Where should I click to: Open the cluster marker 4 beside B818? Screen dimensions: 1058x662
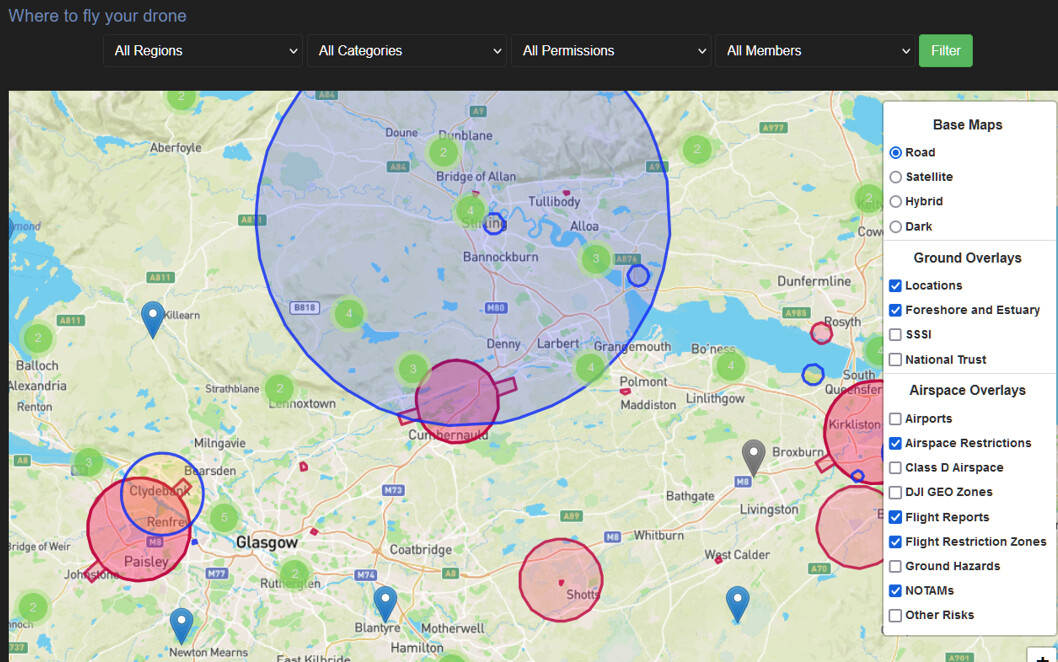click(x=349, y=313)
